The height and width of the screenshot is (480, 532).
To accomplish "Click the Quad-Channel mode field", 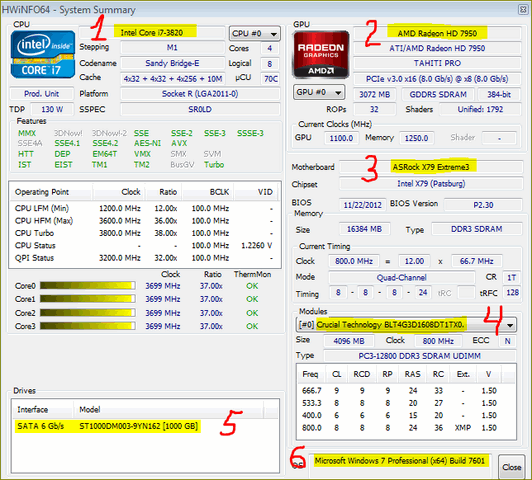I will [401, 277].
